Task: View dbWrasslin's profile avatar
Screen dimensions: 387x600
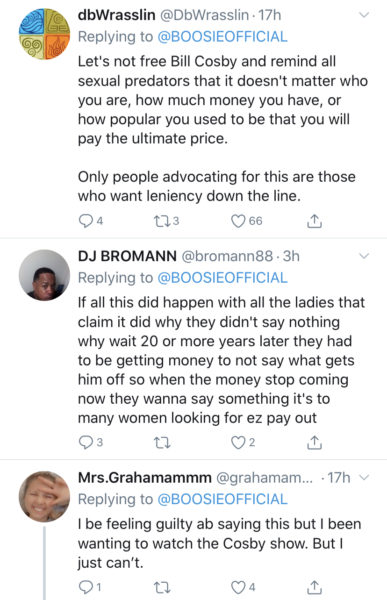Action: [x=44, y=34]
